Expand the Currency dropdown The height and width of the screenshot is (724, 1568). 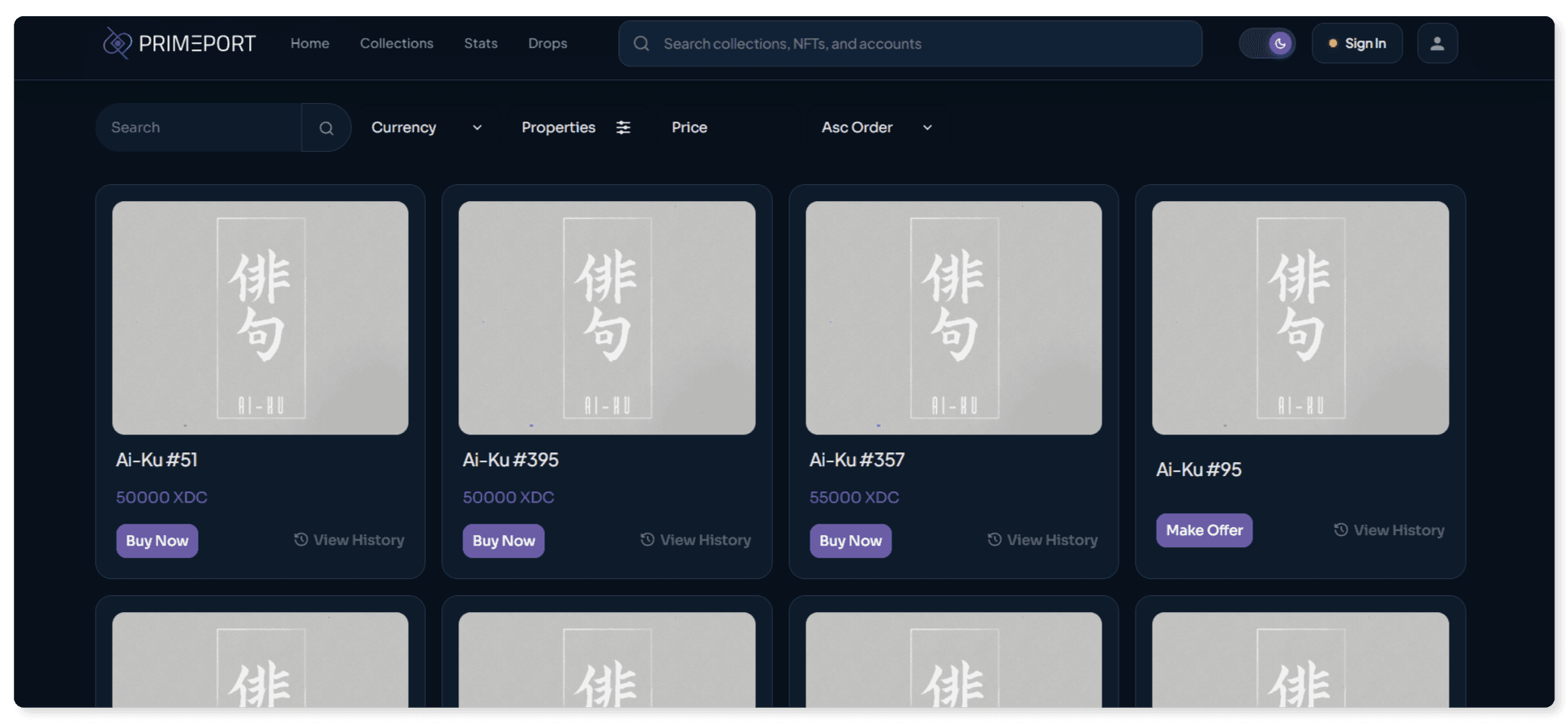pyautogui.click(x=427, y=127)
